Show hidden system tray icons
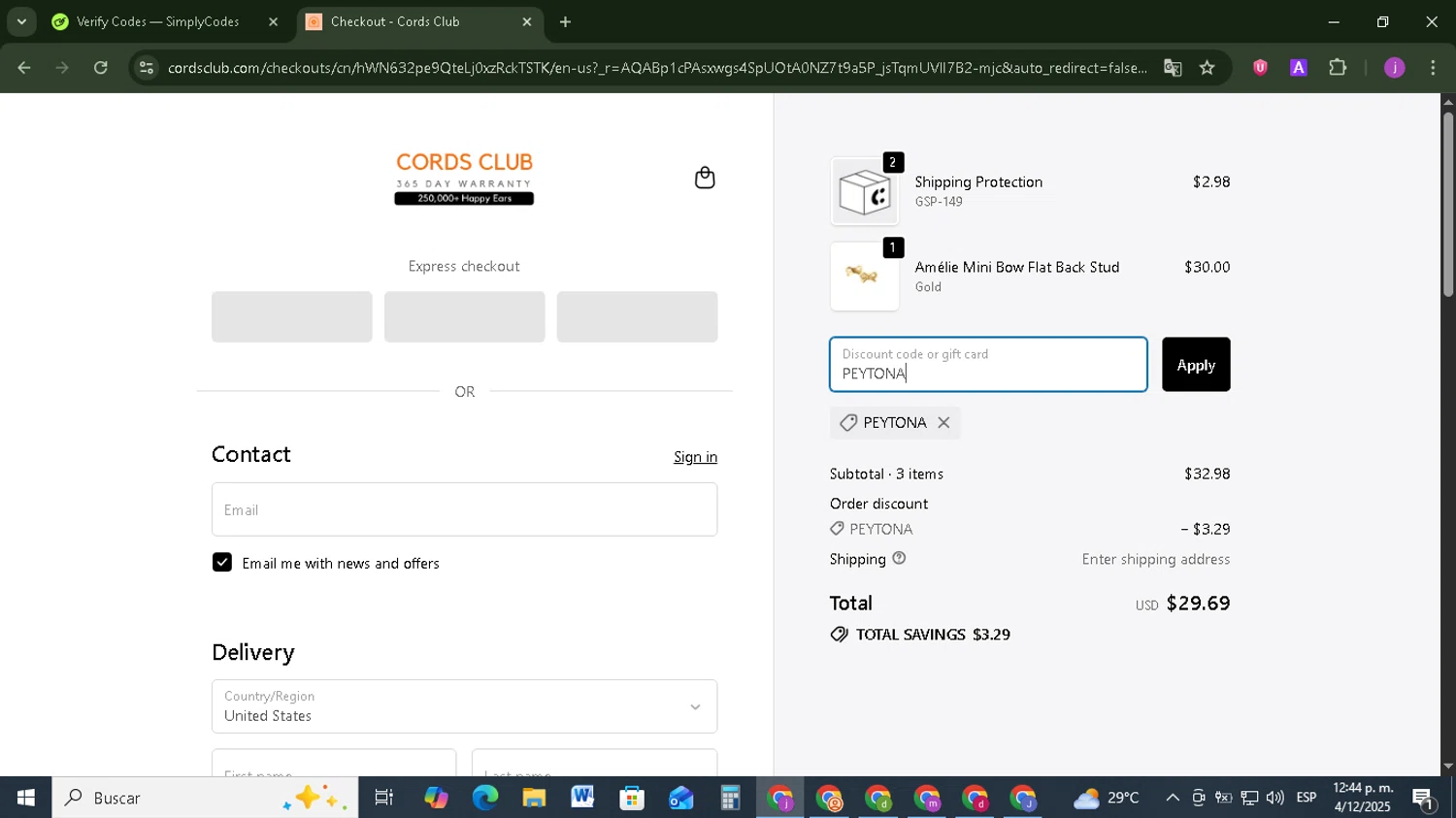 pyautogui.click(x=1173, y=798)
